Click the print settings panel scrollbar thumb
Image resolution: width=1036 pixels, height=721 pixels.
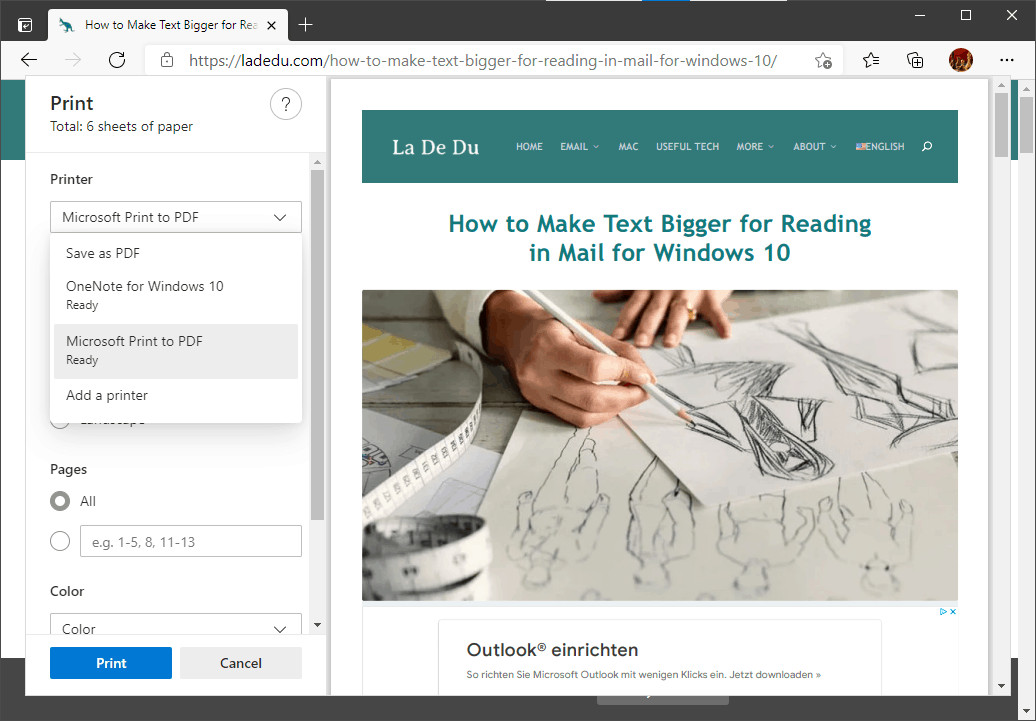pyautogui.click(x=317, y=345)
